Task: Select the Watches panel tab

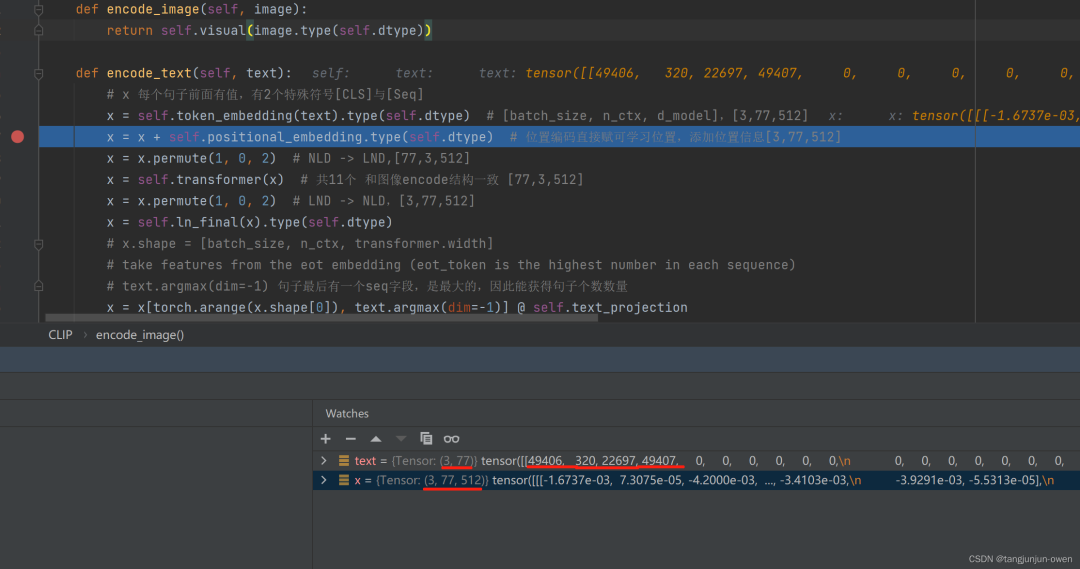Action: point(347,413)
